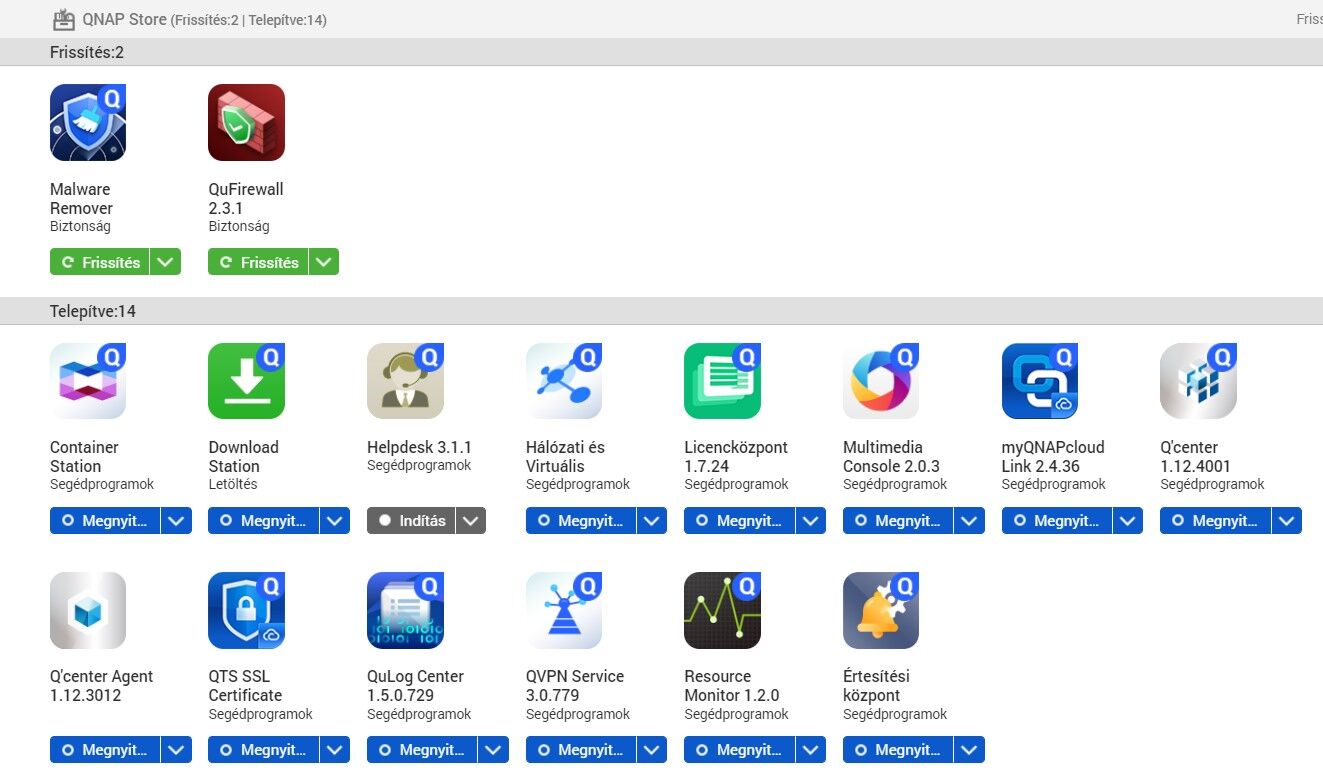Click the QuLog Center icon
The height and width of the screenshot is (773, 1323).
(x=405, y=610)
